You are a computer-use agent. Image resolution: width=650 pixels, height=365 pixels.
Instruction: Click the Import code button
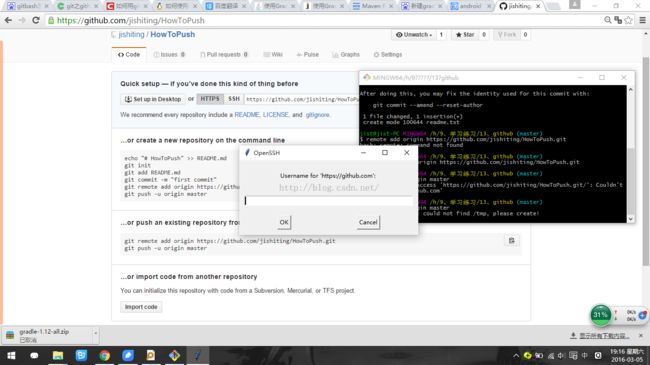[141, 307]
